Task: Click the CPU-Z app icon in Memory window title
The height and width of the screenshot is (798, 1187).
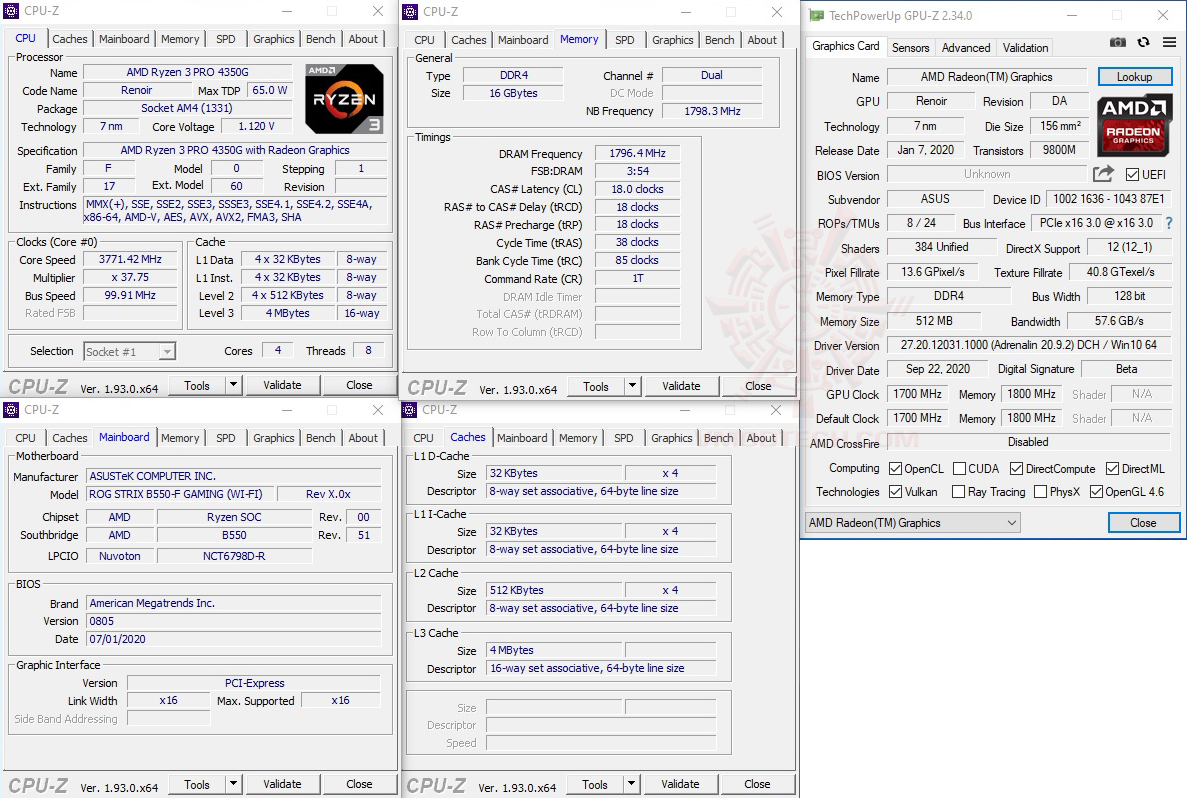Action: pos(410,11)
